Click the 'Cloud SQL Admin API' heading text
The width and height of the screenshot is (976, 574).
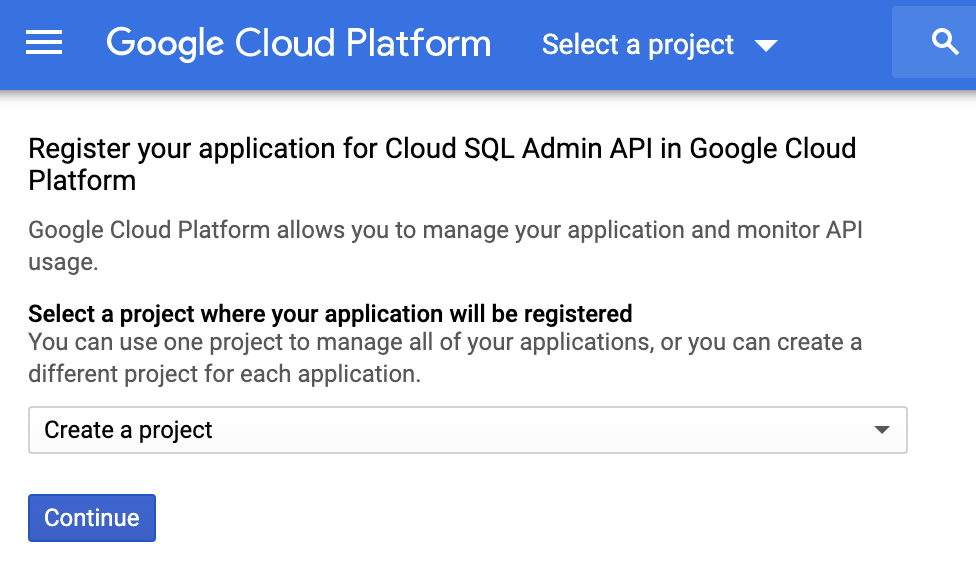click(518, 149)
